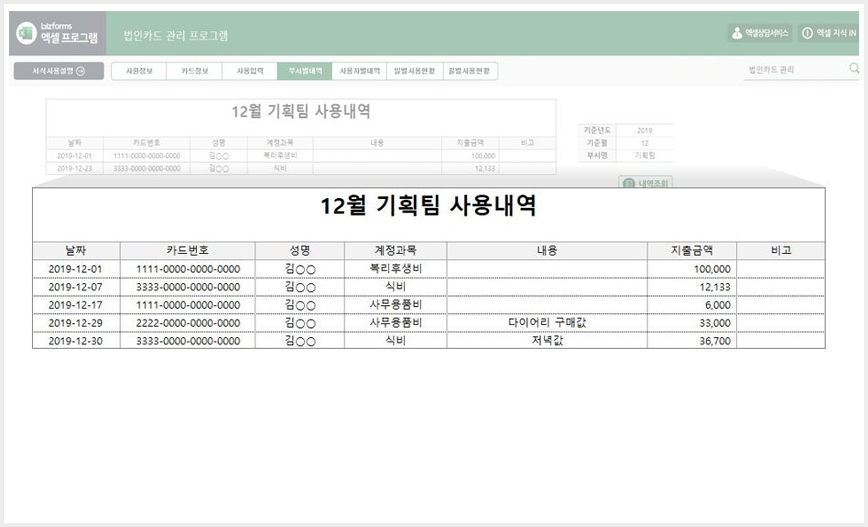Click the 다이어리 구매값 content cell

tap(547, 323)
